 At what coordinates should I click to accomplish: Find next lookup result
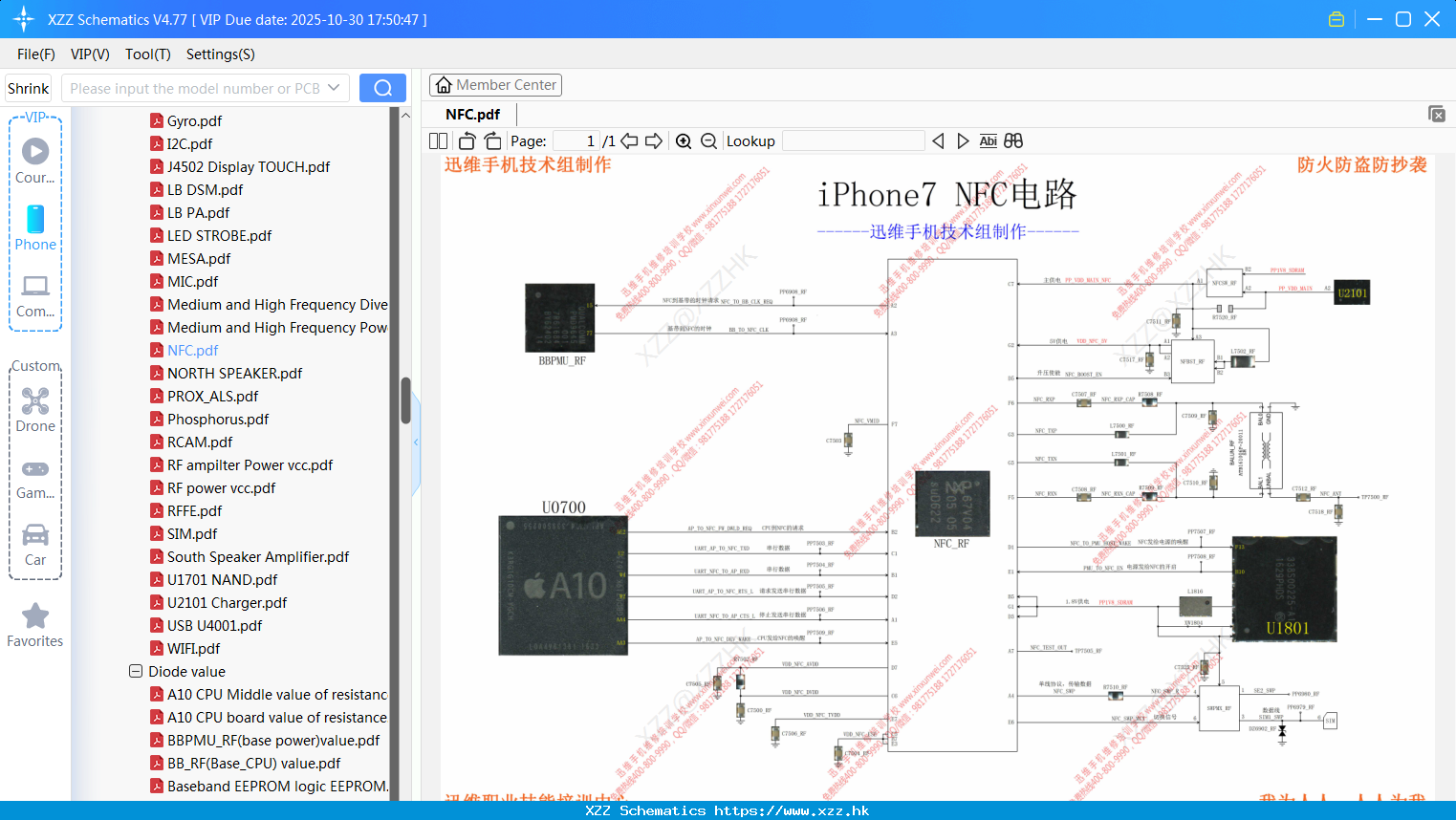[x=963, y=140]
